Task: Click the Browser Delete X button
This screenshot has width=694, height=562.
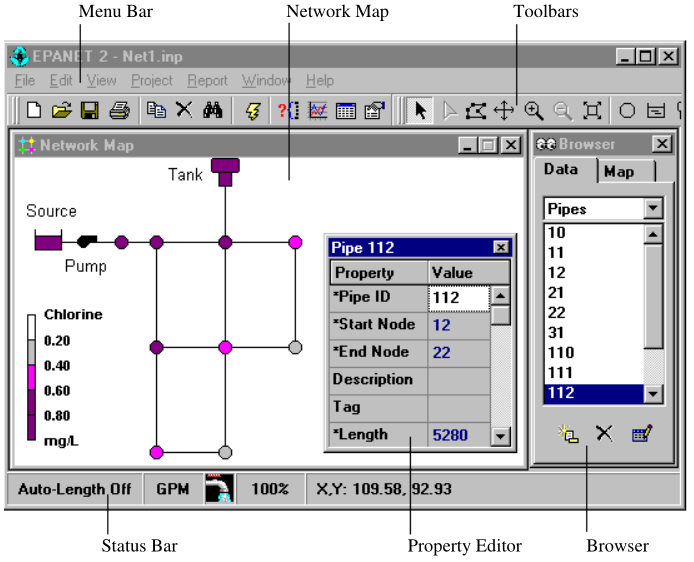Action: (x=604, y=434)
